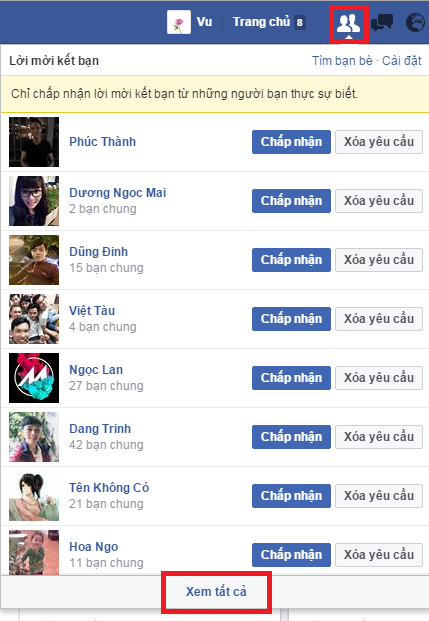This screenshot has width=429, height=621.
Task: Click Xem tất cả to view all
Action: point(216,592)
